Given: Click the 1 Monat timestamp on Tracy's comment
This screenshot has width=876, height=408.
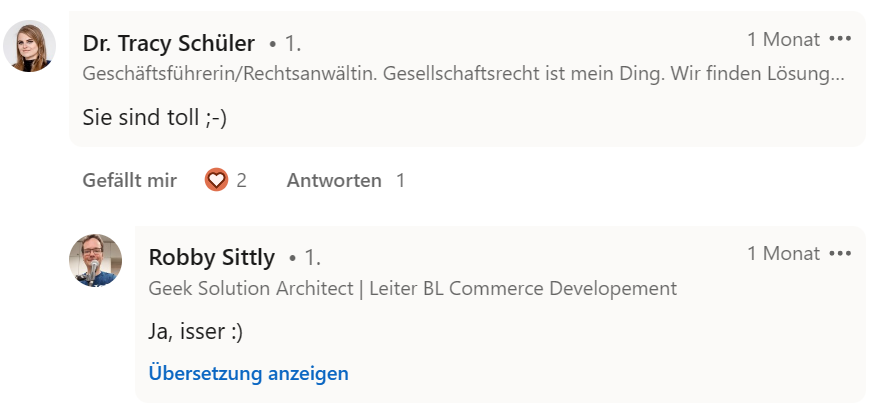Looking at the screenshot, I should 783,39.
